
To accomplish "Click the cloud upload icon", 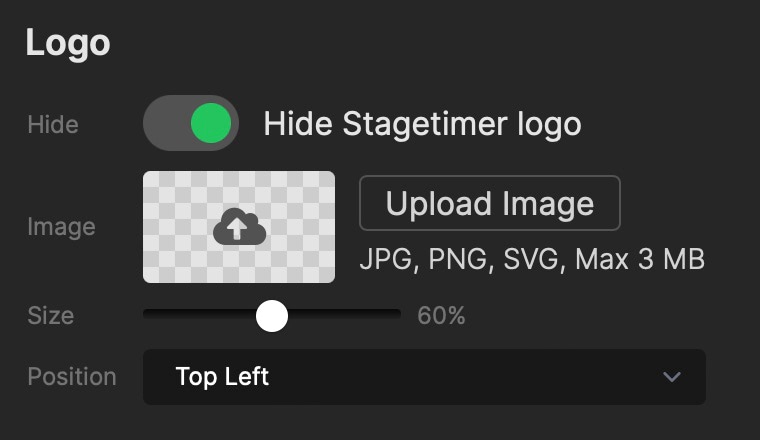I will click(x=239, y=229).
